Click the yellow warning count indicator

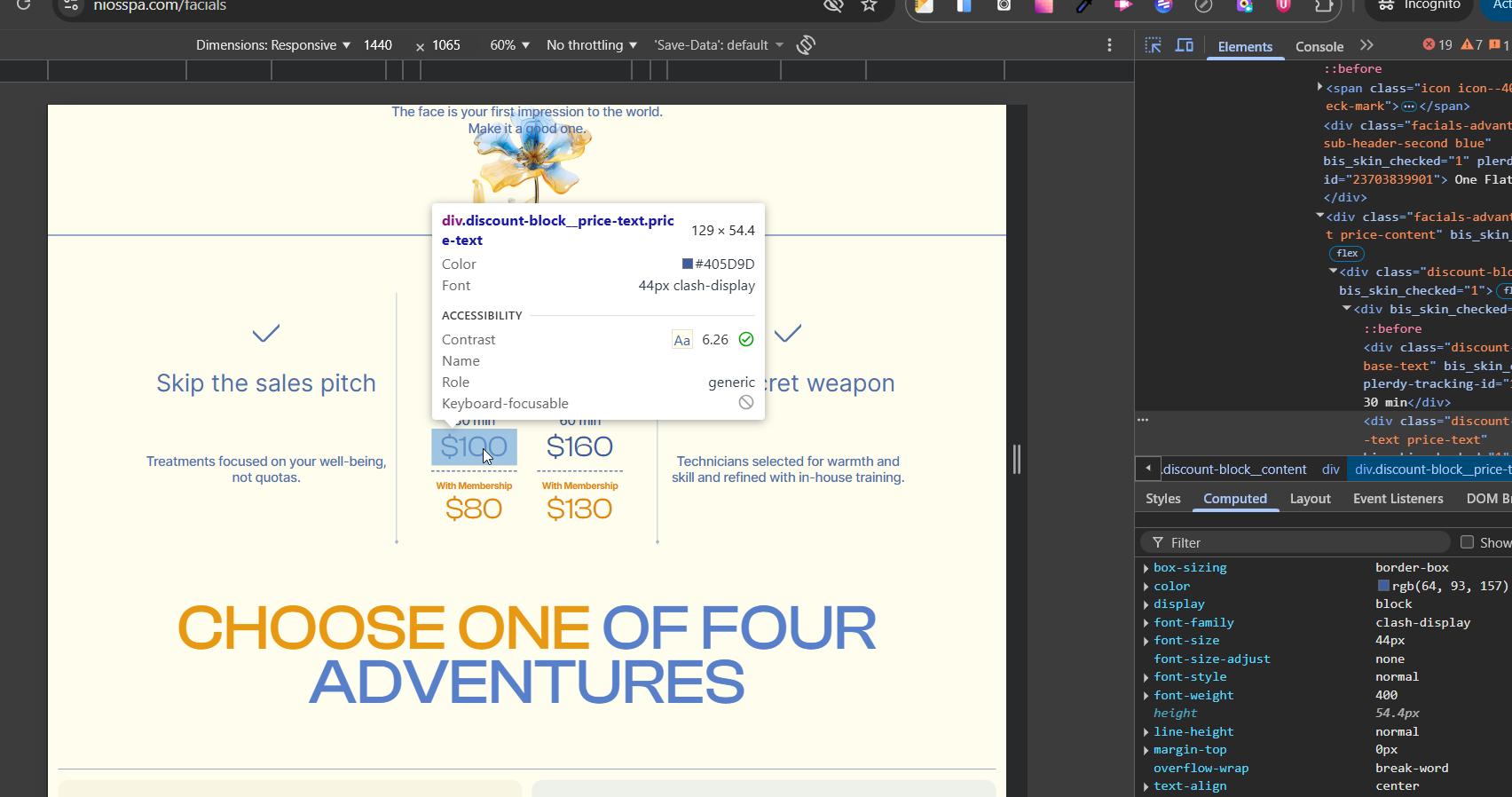1472,45
